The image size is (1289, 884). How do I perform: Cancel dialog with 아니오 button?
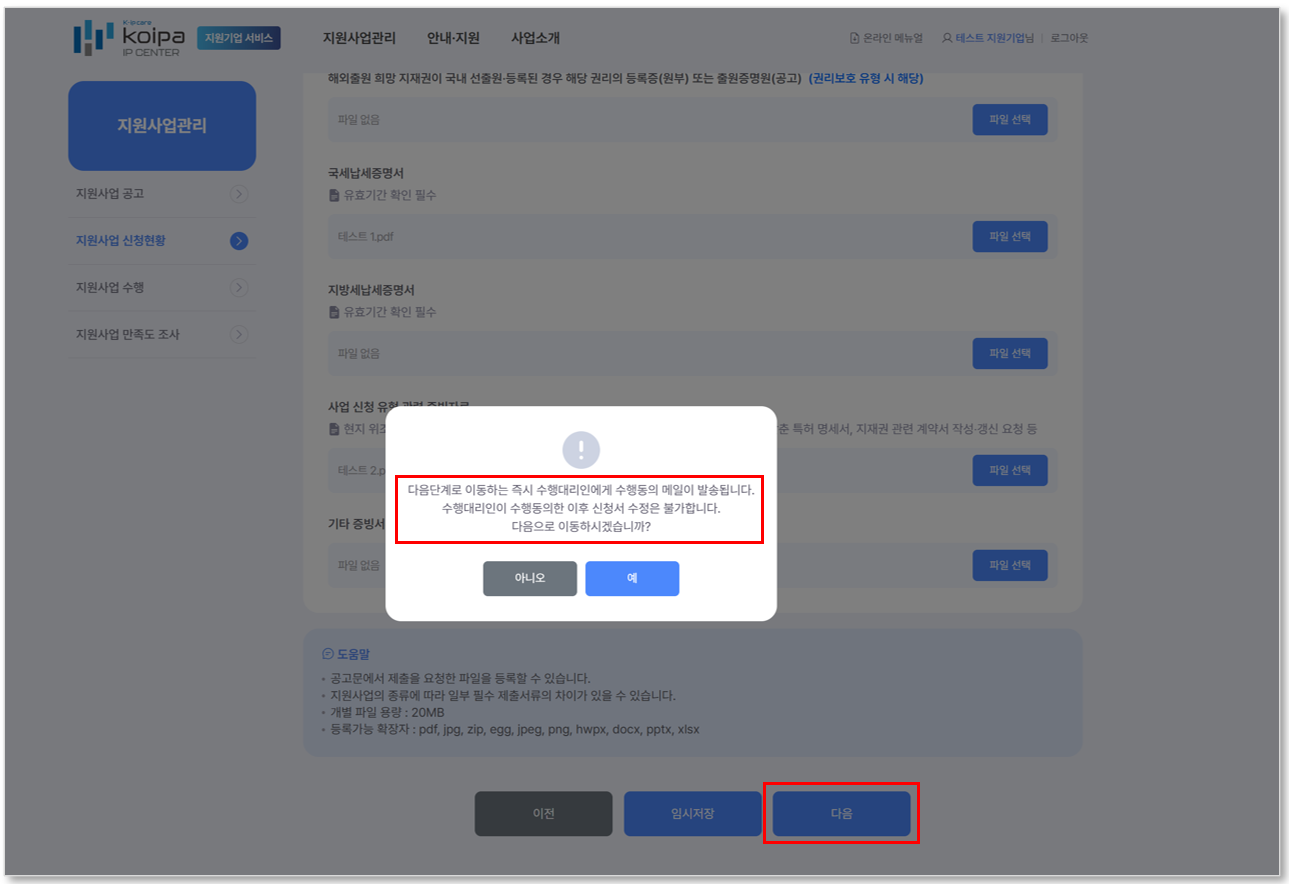(530, 578)
